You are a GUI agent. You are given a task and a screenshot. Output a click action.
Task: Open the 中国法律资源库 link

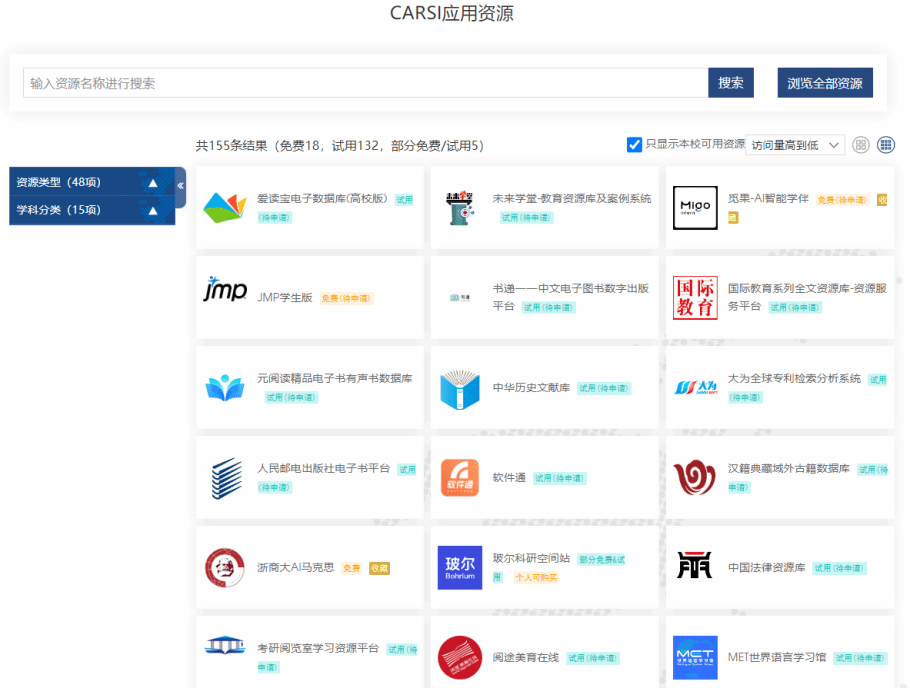766,567
